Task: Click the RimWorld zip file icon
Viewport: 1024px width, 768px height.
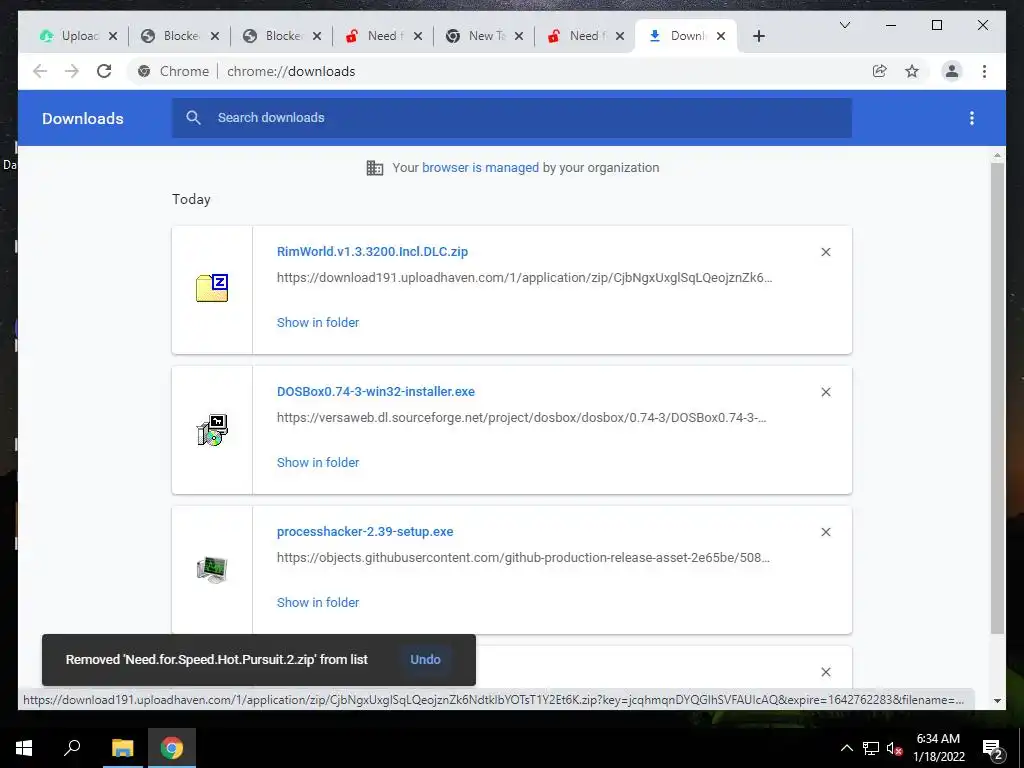Action: coord(212,288)
